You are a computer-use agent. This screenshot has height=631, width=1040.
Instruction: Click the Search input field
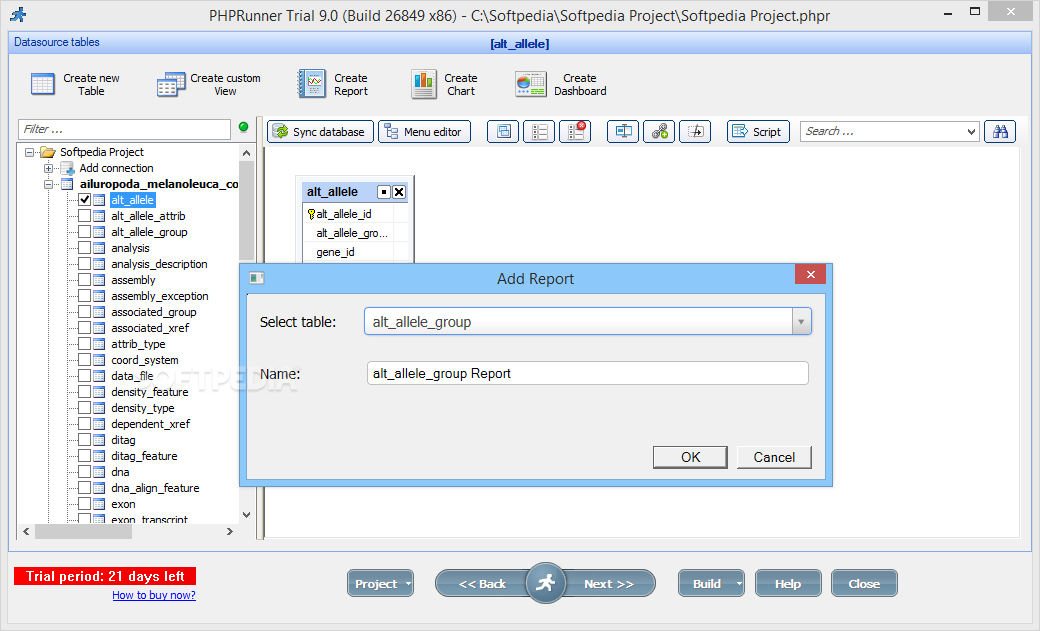883,131
